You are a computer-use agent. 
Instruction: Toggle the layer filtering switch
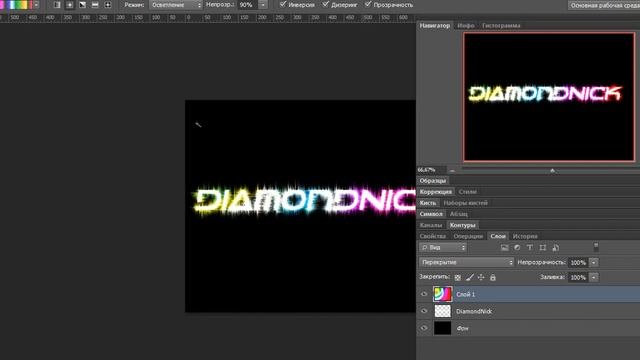596,247
